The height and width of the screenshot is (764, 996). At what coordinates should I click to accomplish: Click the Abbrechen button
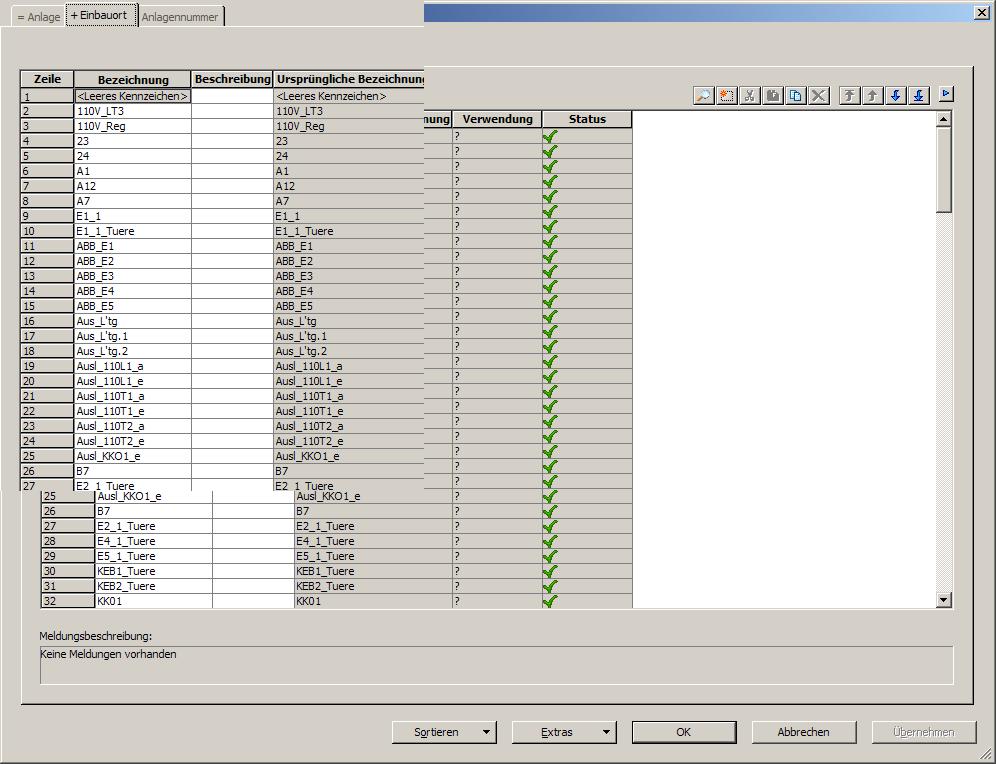[804, 732]
